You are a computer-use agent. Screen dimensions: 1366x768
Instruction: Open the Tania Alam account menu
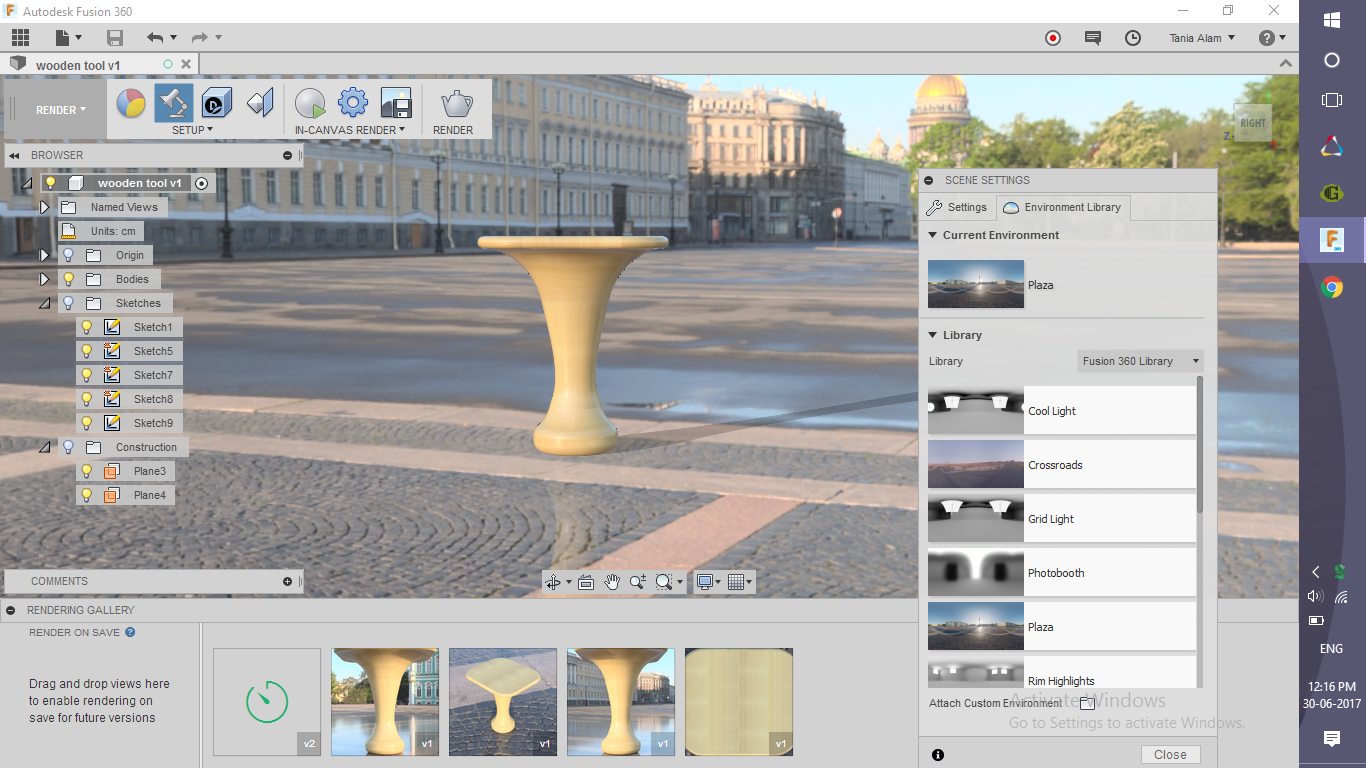click(1203, 38)
